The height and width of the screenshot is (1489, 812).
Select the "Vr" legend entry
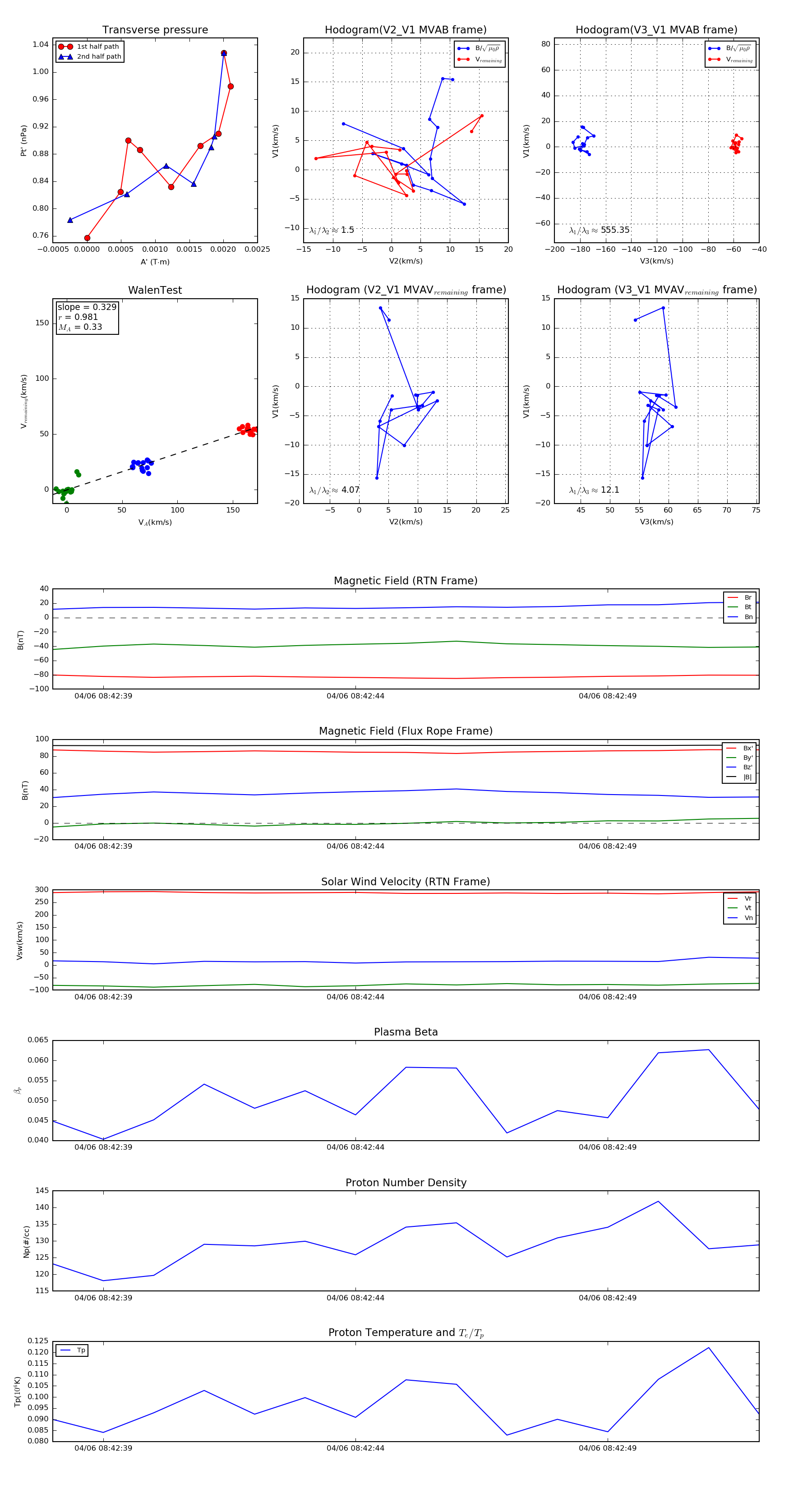coord(740,899)
